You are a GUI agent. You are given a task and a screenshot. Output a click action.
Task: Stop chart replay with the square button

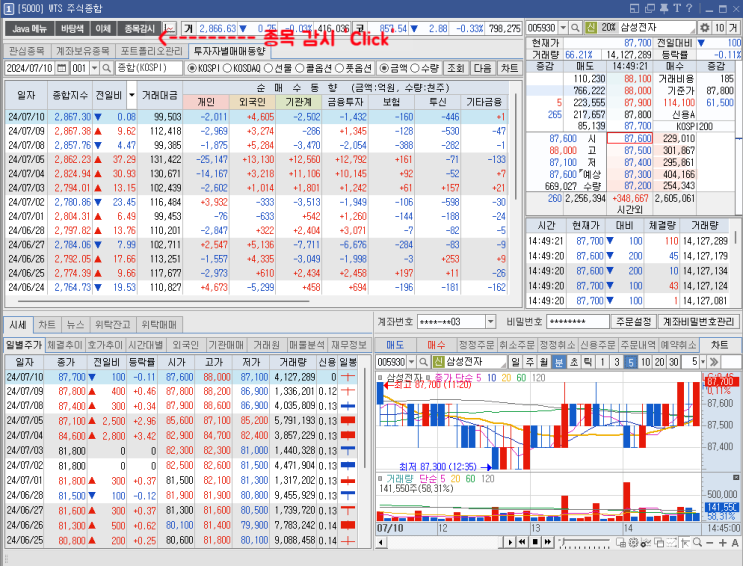pos(535,542)
